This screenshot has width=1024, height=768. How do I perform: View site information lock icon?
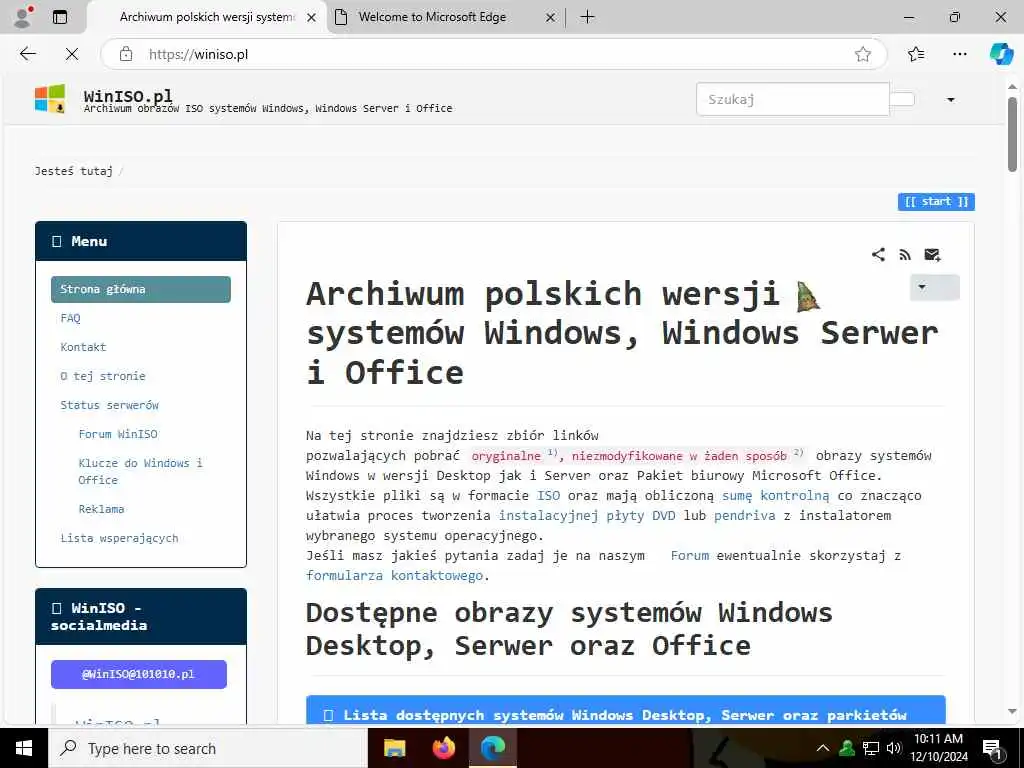126,54
